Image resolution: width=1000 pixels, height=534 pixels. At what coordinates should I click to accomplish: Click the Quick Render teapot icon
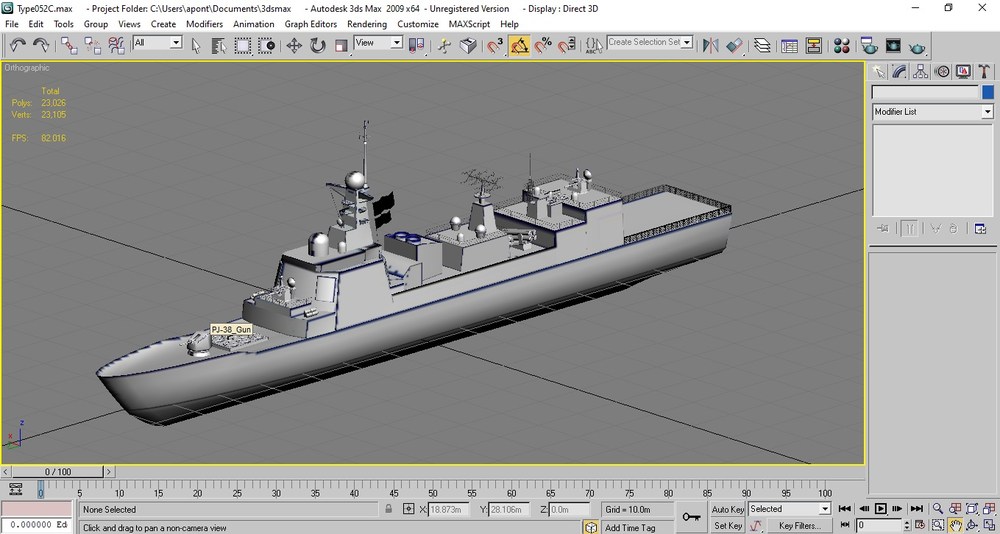click(917, 46)
